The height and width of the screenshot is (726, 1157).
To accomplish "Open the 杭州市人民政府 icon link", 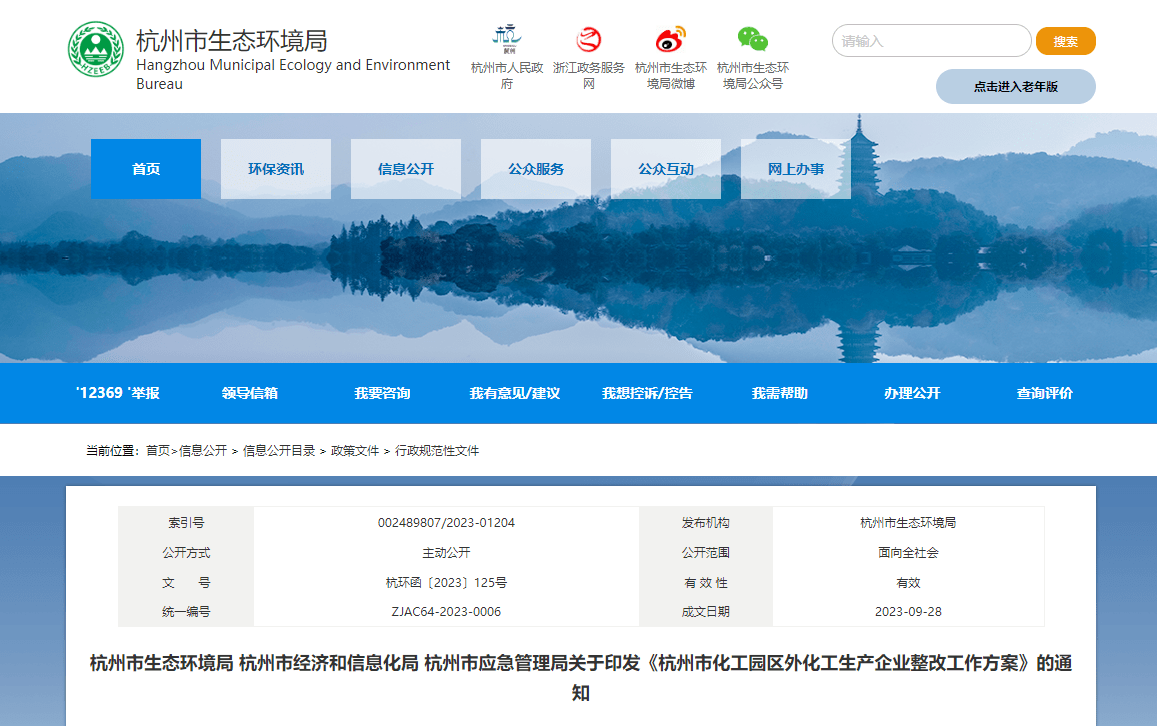I will (x=507, y=39).
